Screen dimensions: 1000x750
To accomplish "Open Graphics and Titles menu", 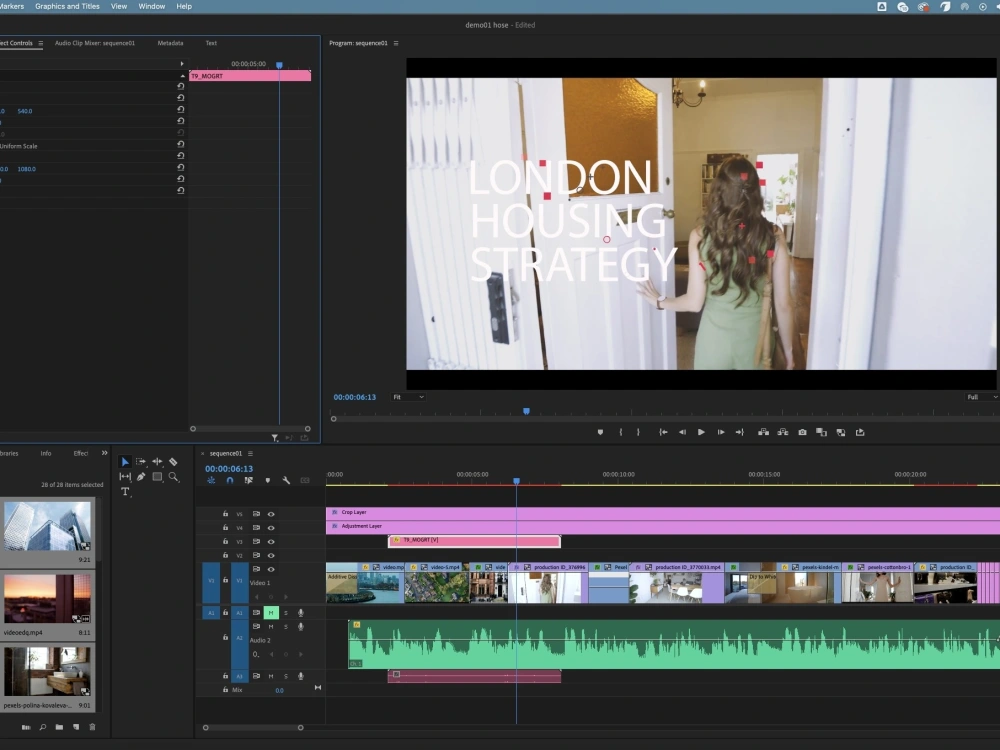I will click(x=67, y=6).
